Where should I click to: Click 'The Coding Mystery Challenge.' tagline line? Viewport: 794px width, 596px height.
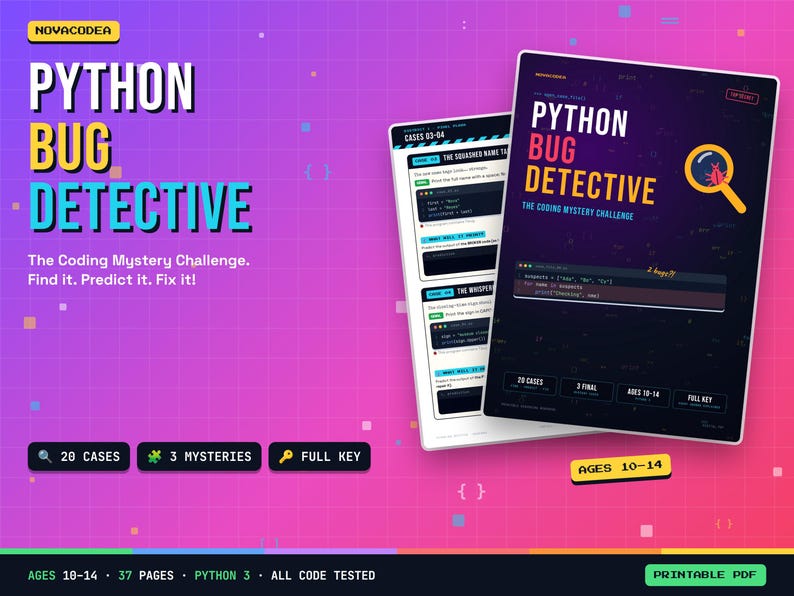click(139, 260)
